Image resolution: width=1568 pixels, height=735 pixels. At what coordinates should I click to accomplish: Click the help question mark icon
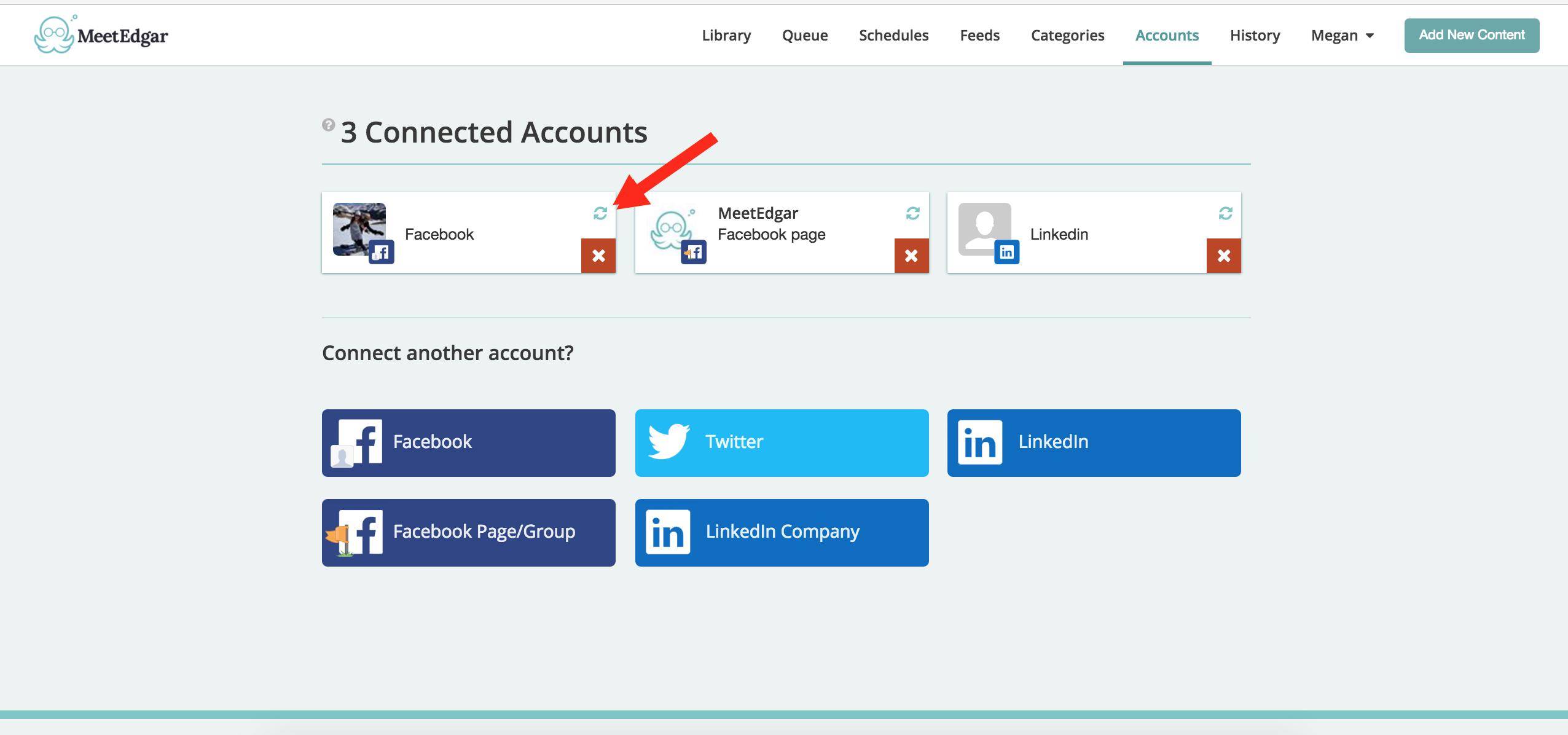[x=329, y=125]
